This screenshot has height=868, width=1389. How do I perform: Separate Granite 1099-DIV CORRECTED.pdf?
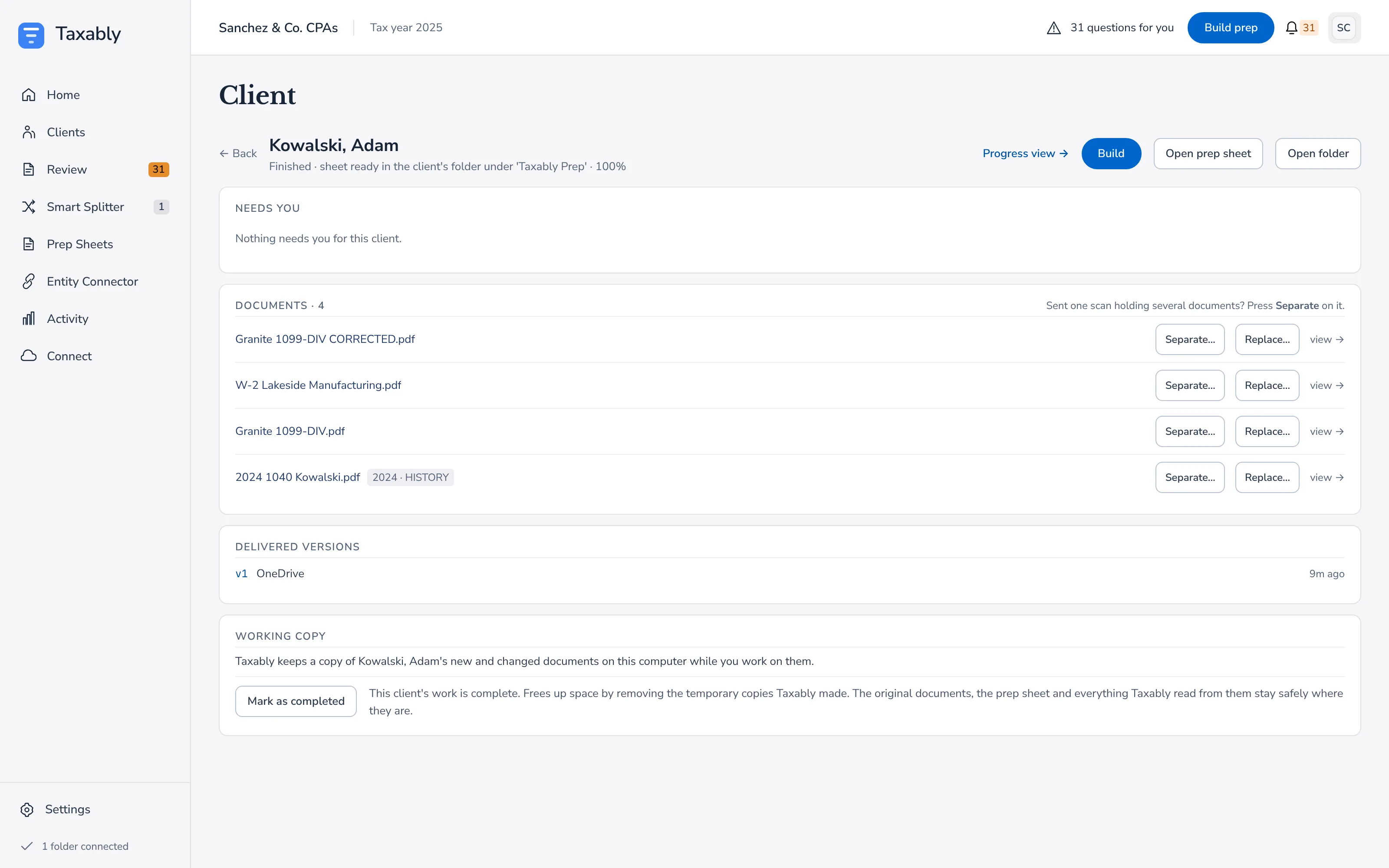tap(1190, 339)
